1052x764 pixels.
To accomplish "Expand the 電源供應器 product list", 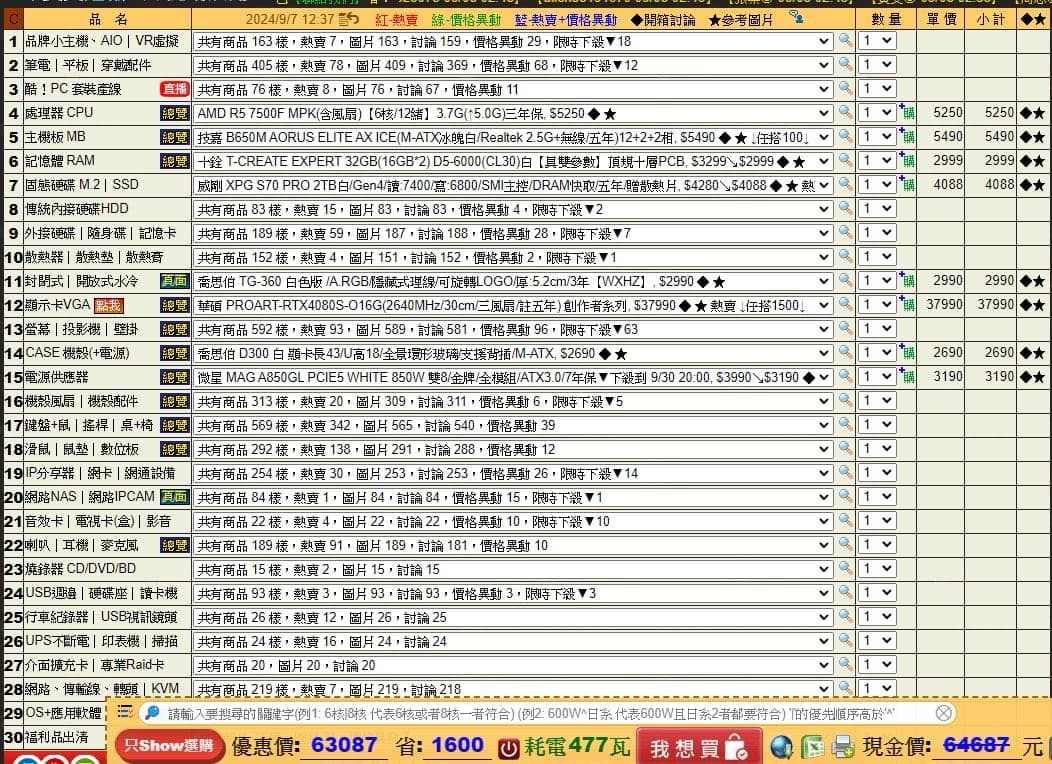I will (821, 378).
